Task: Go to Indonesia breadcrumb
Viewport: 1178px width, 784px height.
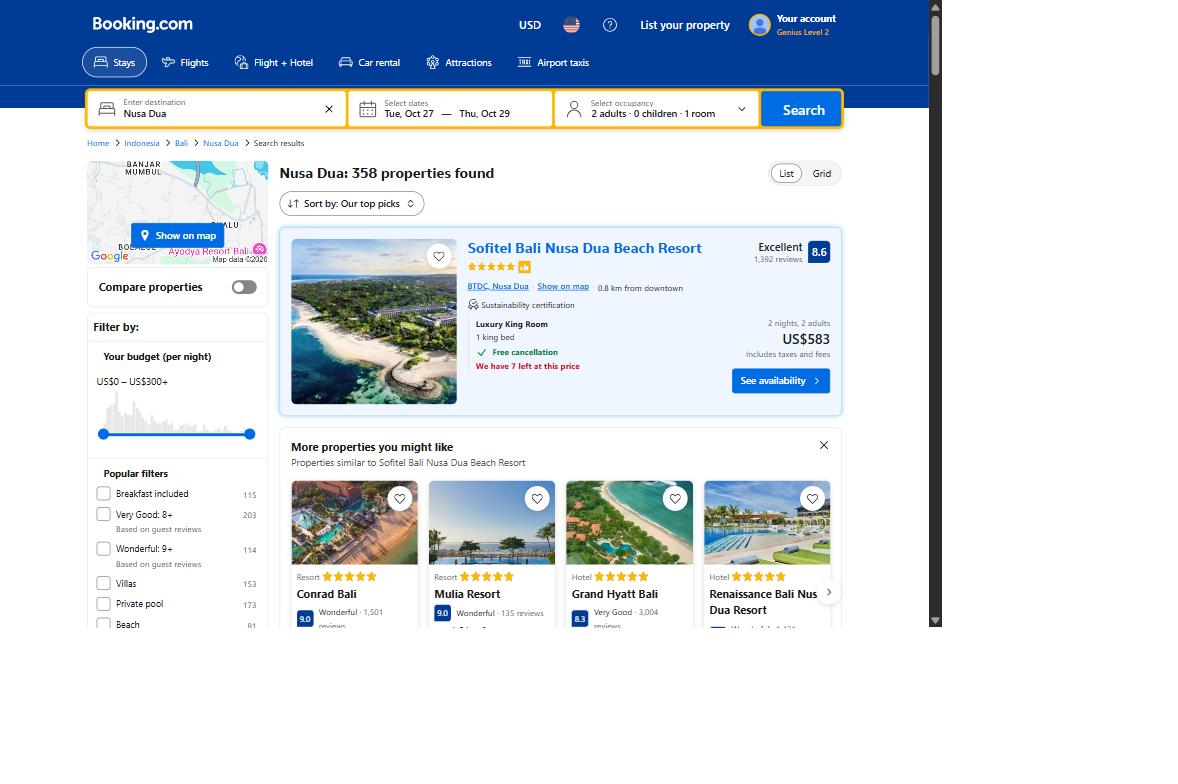Action: click(141, 143)
